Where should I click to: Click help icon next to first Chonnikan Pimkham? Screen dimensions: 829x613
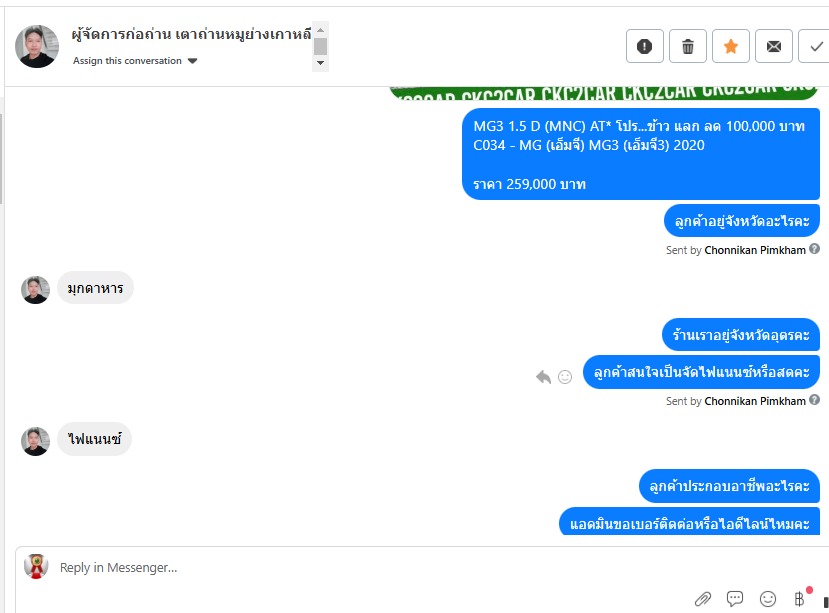pyautogui.click(x=815, y=249)
